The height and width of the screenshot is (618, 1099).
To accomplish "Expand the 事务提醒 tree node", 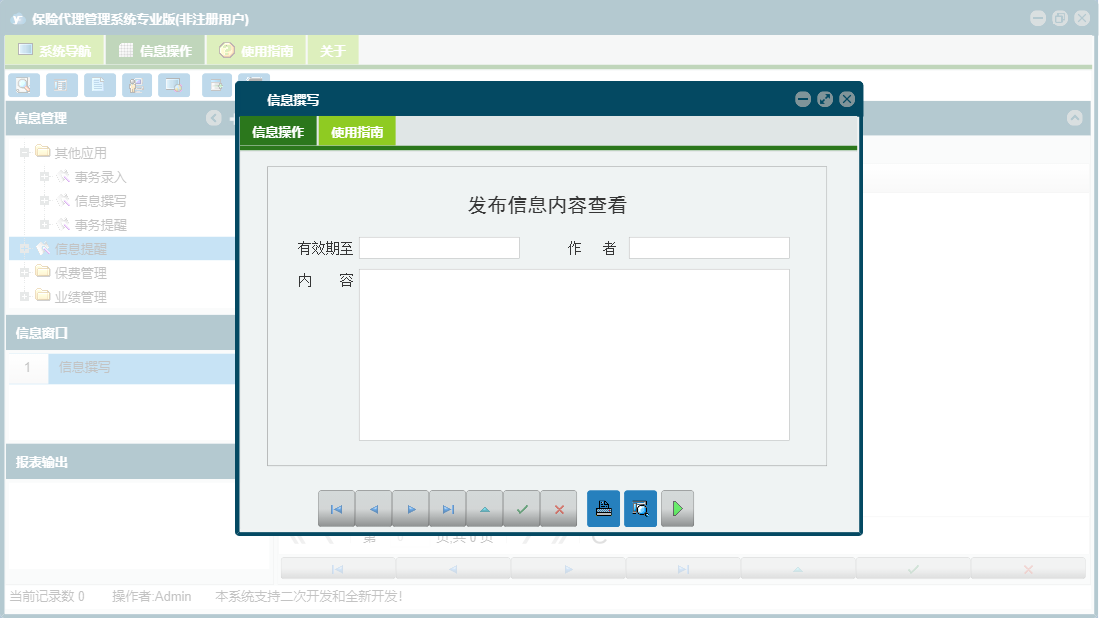I will 44,224.
